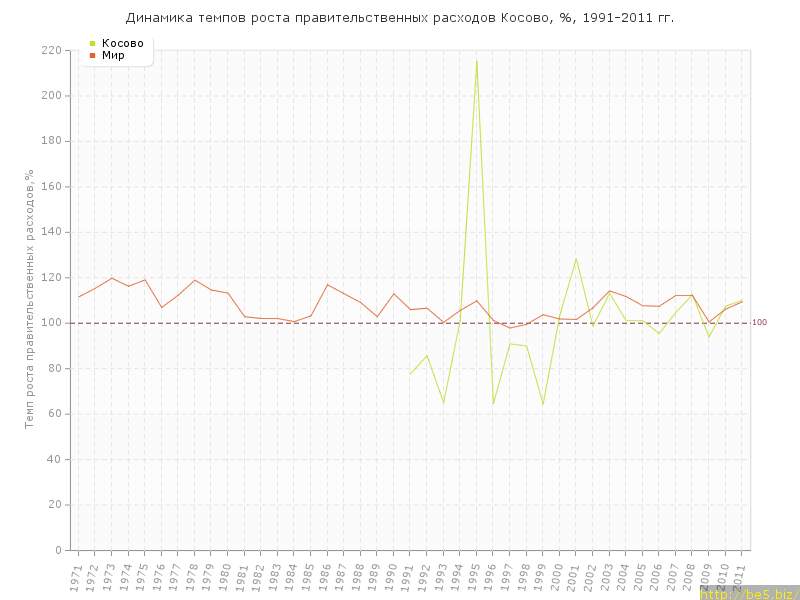Viewport: 800px width, 600px height.
Task: Click the orange Мир legend marker
Action: (x=92, y=55)
